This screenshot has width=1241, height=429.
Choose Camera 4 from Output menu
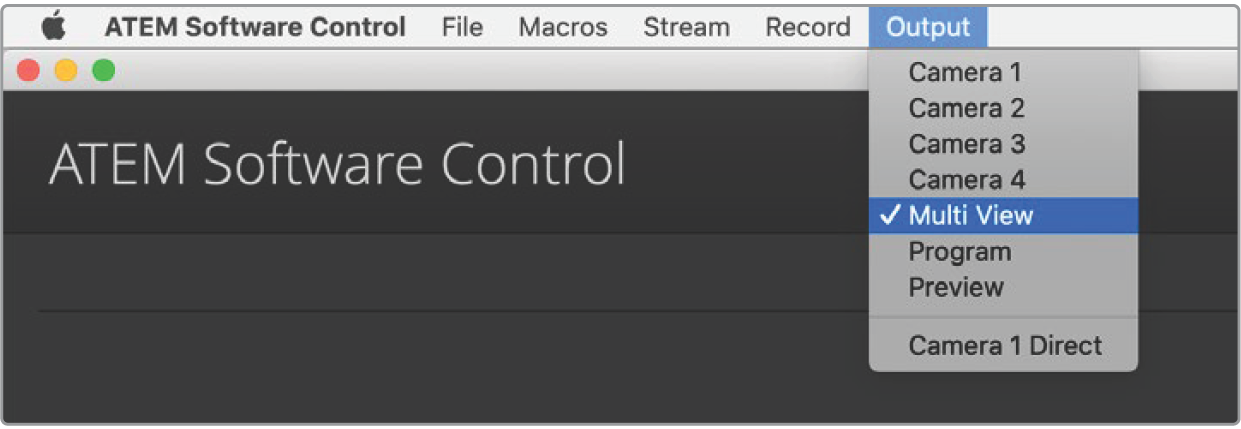point(966,180)
